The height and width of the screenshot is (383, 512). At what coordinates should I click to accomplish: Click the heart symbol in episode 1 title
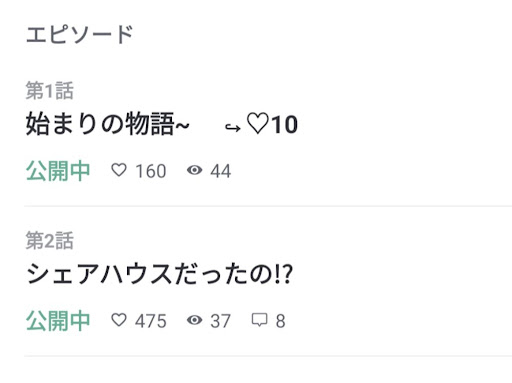click(x=258, y=123)
